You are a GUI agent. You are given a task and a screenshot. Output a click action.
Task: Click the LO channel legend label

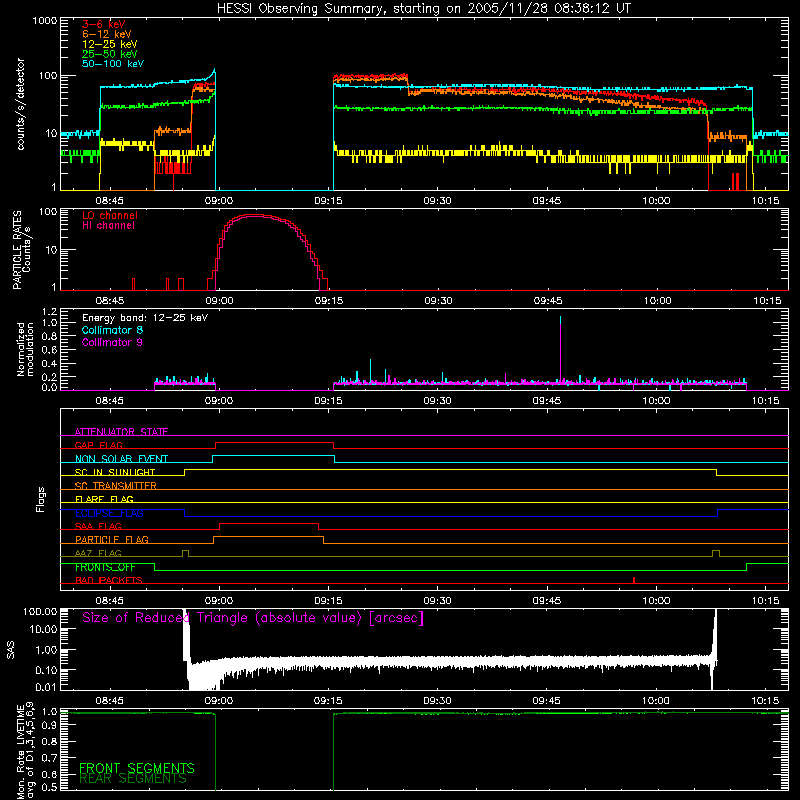coord(110,215)
